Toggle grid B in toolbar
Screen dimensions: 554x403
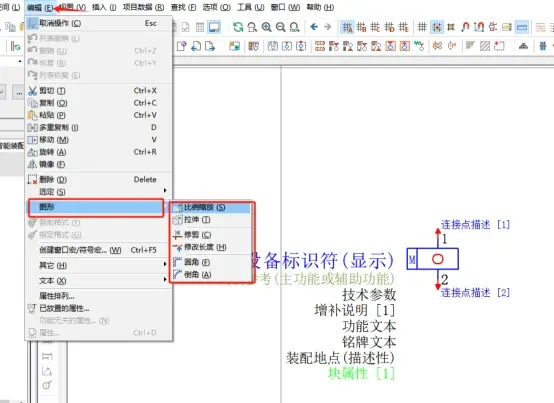361,27
